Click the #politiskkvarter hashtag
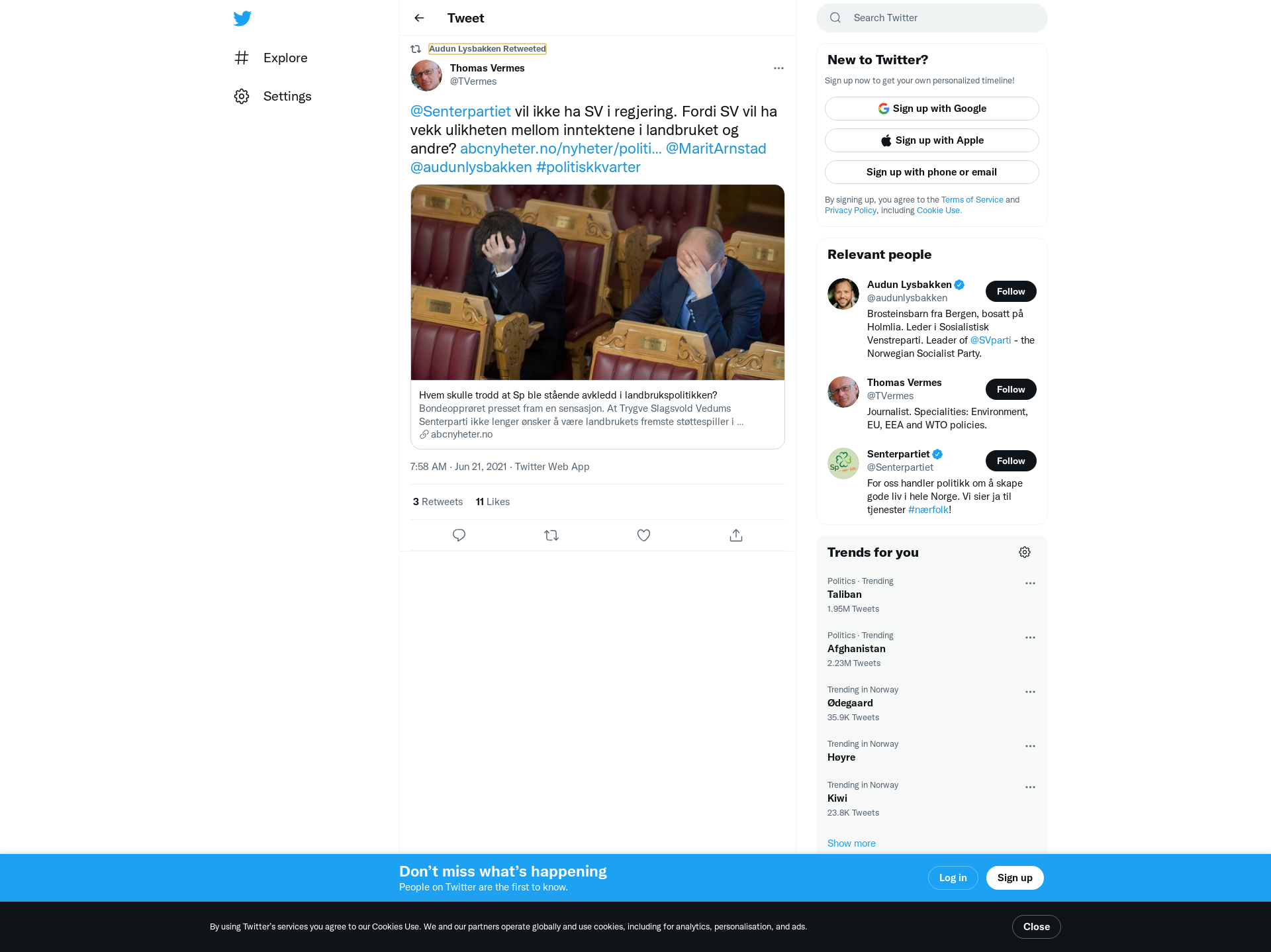1271x952 pixels. (588, 167)
